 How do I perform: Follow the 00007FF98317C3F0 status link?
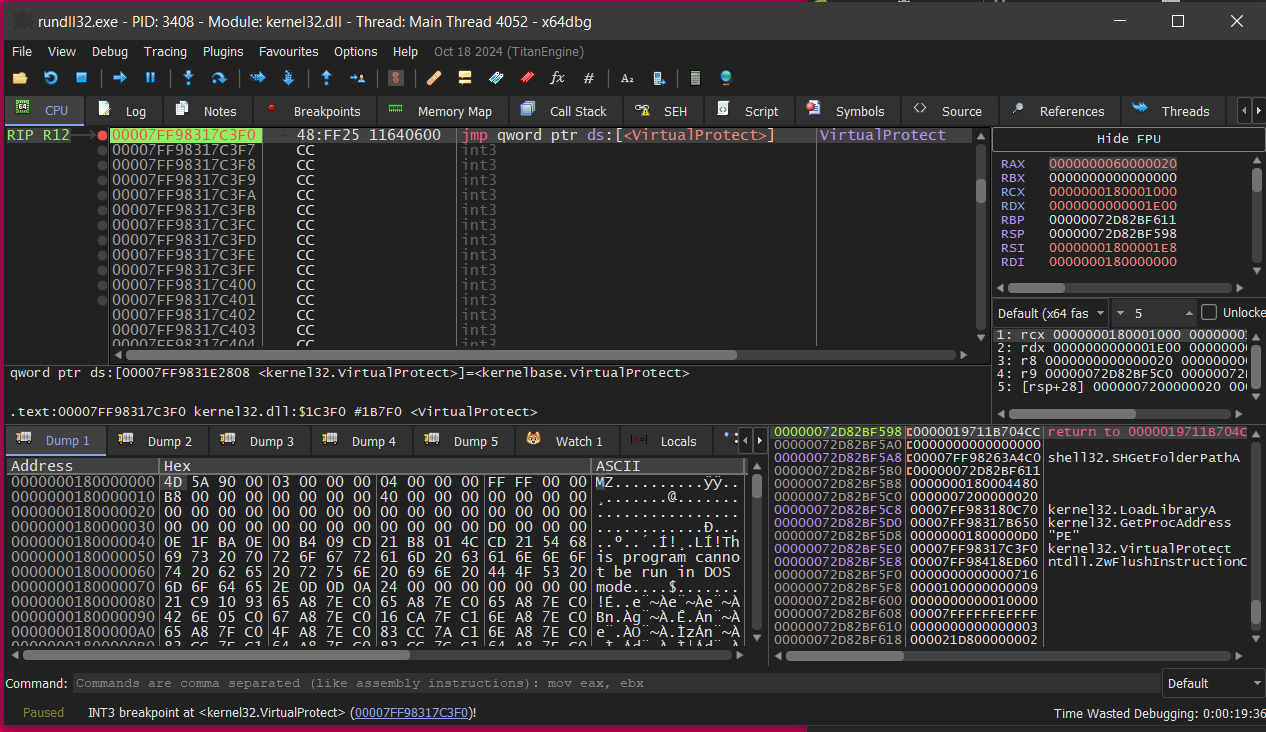click(x=412, y=713)
